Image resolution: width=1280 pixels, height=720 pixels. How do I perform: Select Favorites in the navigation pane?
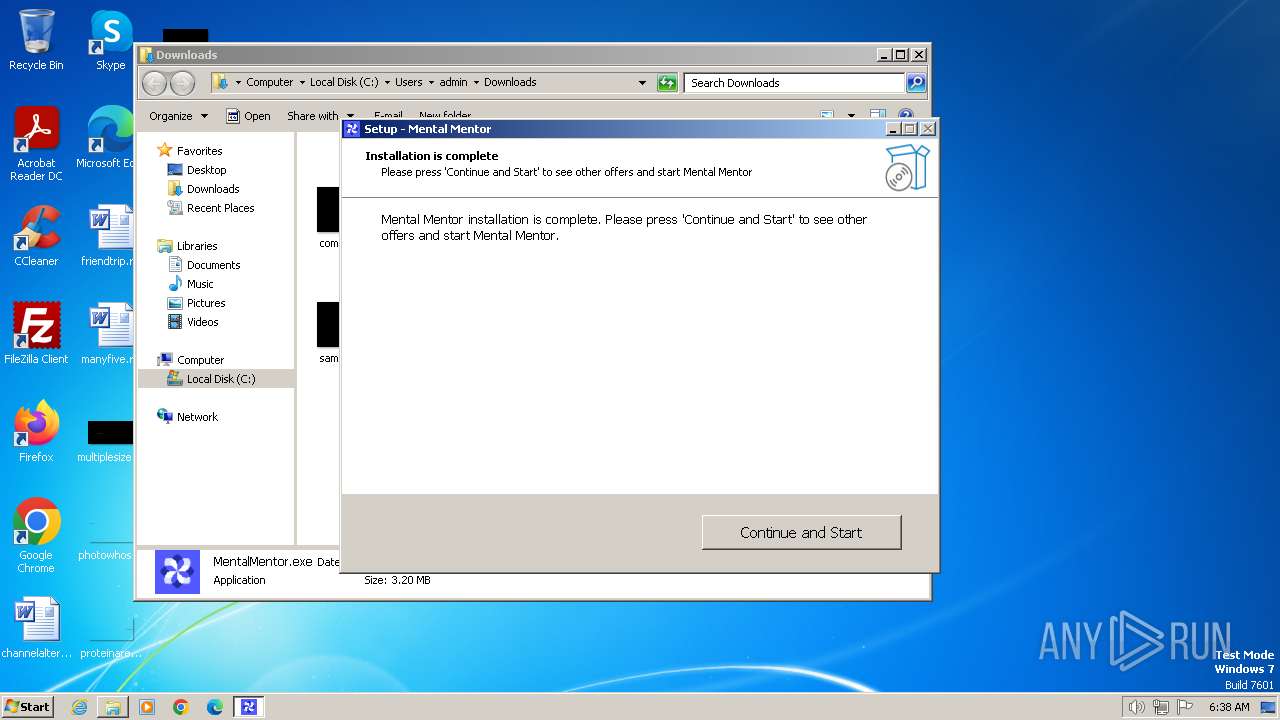tap(199, 151)
